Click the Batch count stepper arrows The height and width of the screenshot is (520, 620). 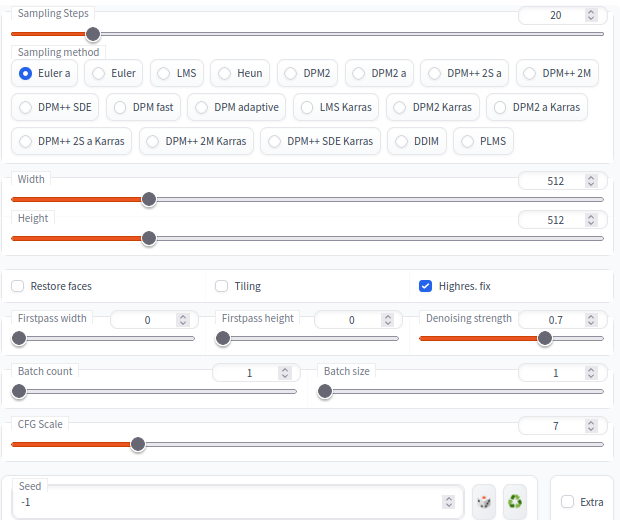[x=285, y=373]
